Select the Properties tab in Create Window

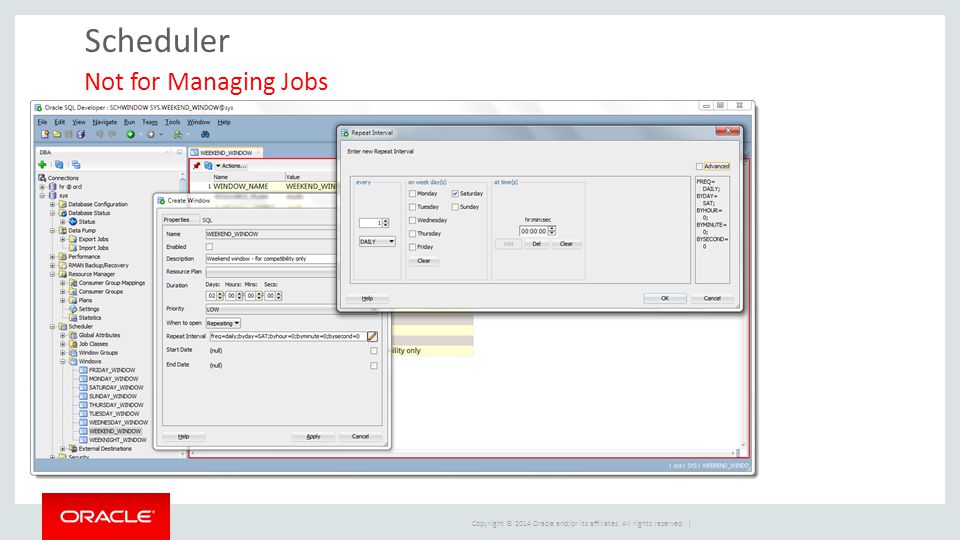coord(176,220)
